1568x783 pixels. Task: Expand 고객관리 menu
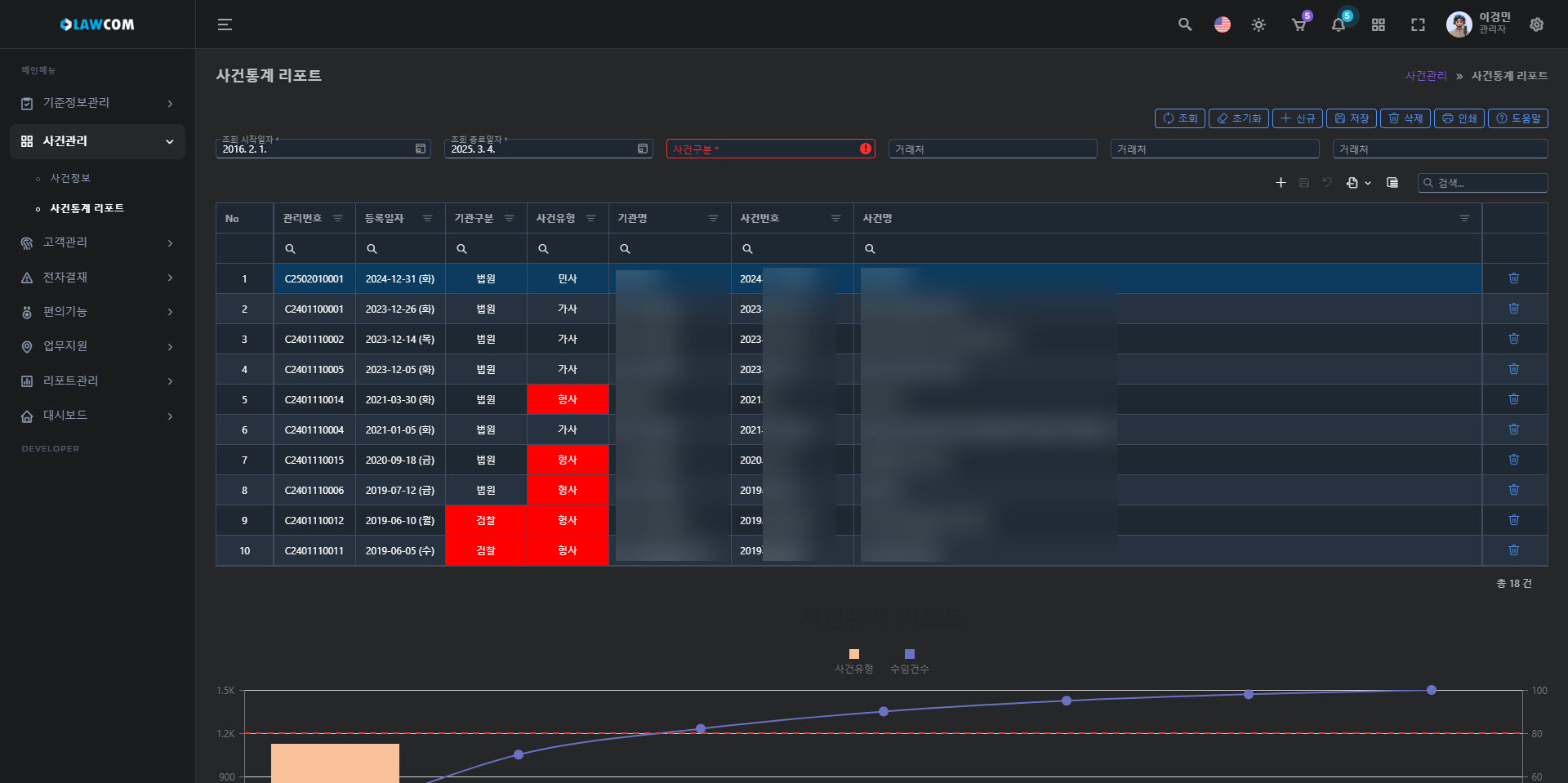(x=97, y=242)
